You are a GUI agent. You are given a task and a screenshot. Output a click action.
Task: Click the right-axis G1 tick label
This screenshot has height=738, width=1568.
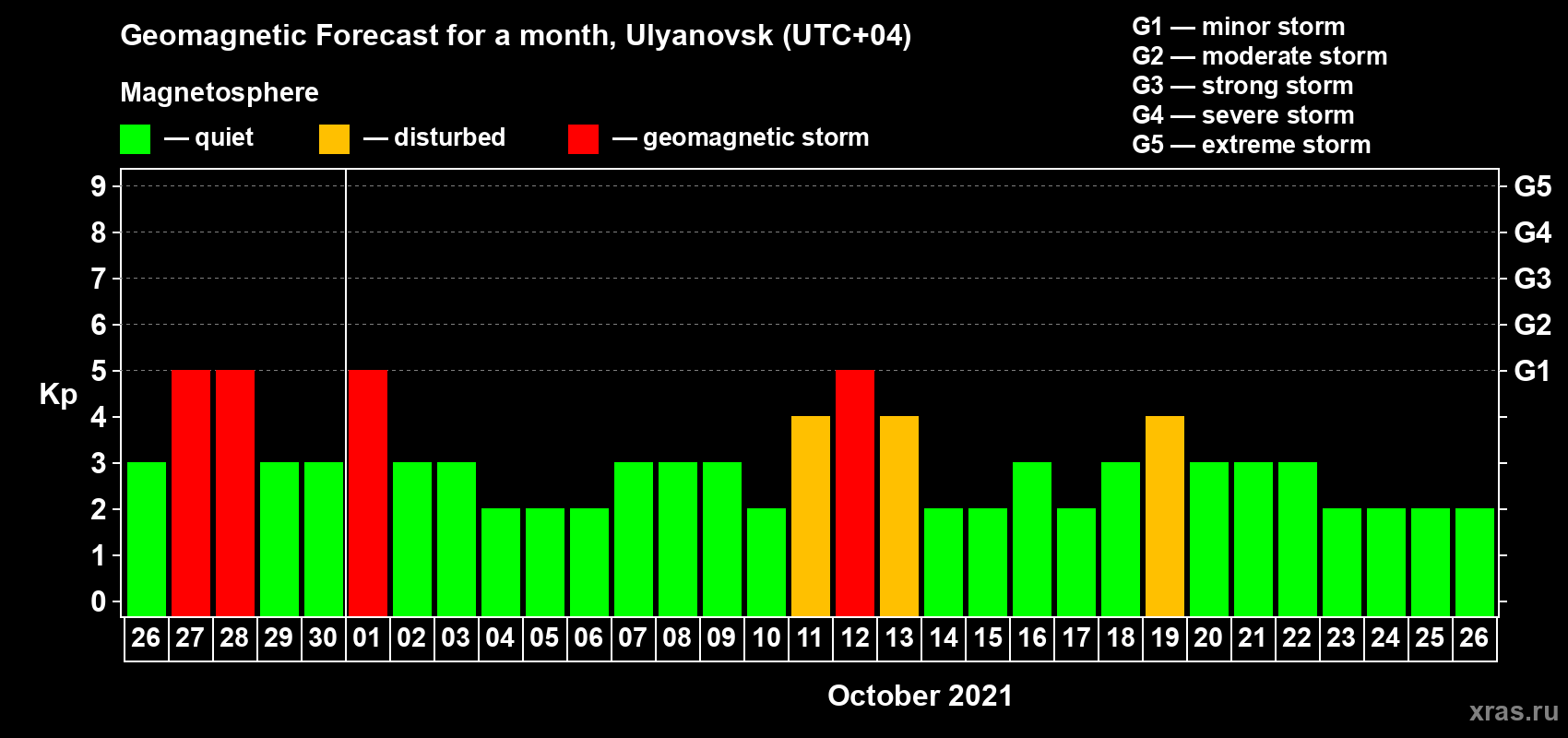pyautogui.click(x=1533, y=371)
